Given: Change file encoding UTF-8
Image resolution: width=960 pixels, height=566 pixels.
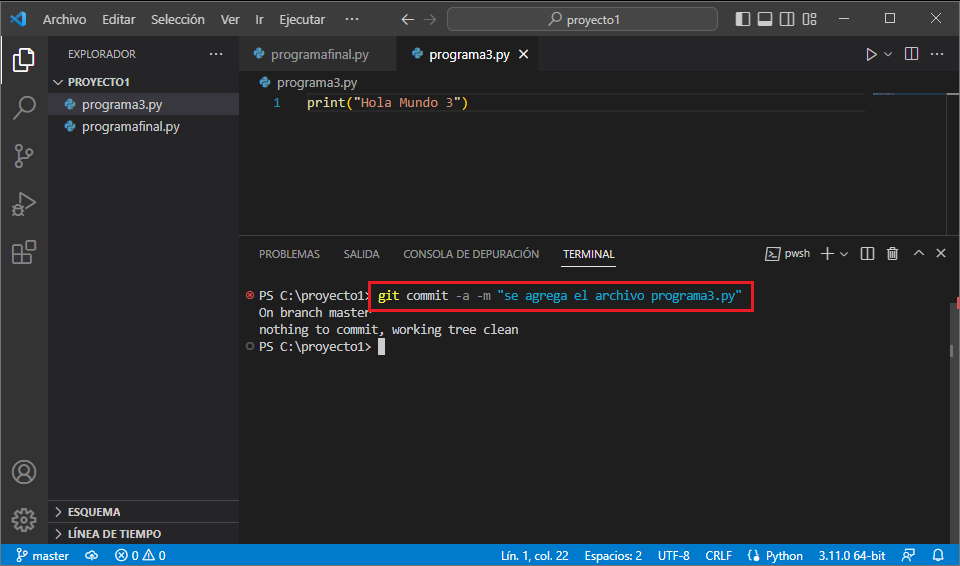Looking at the screenshot, I should click(x=673, y=556).
